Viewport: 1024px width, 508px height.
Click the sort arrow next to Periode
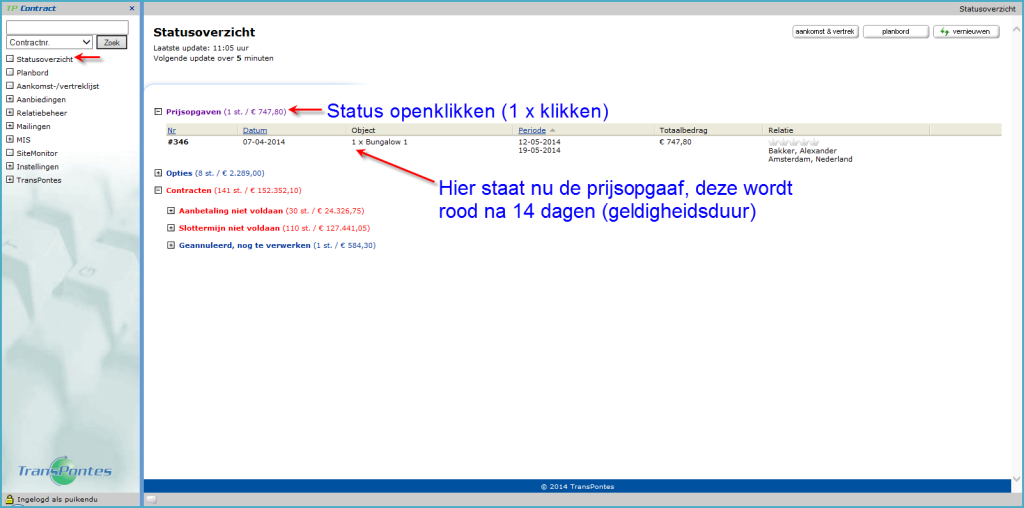coord(552,131)
